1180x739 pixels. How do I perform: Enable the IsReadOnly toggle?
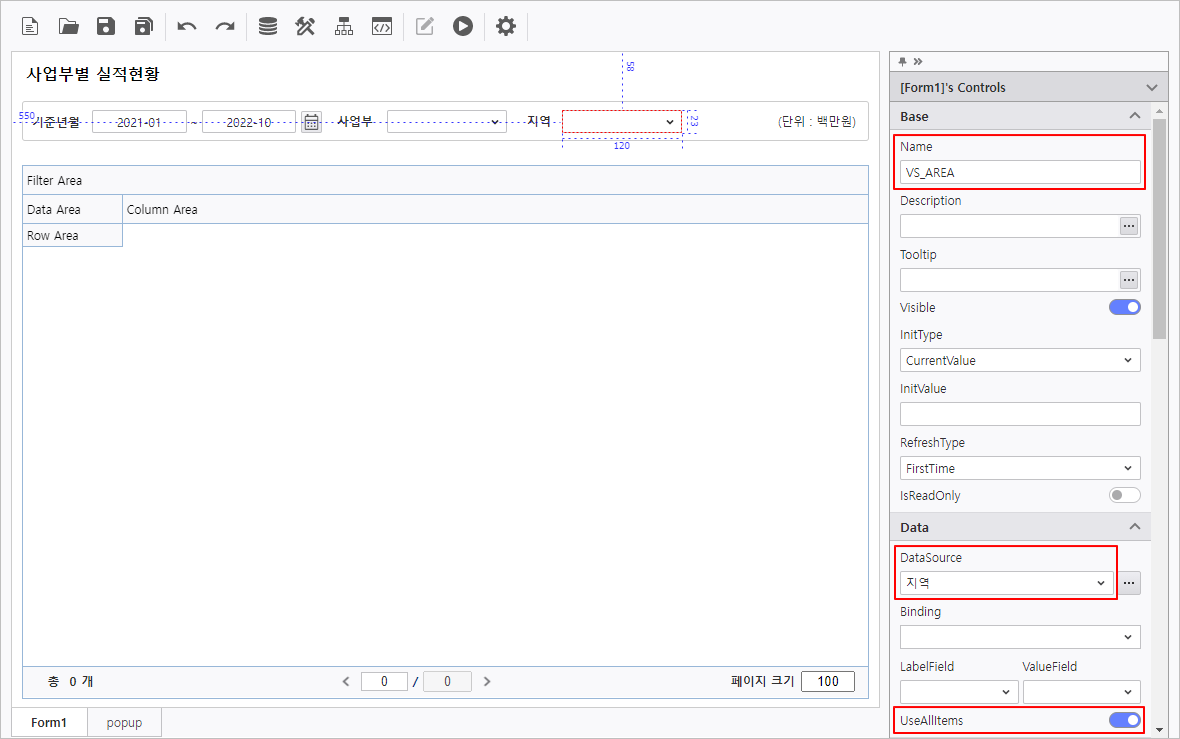click(1124, 496)
